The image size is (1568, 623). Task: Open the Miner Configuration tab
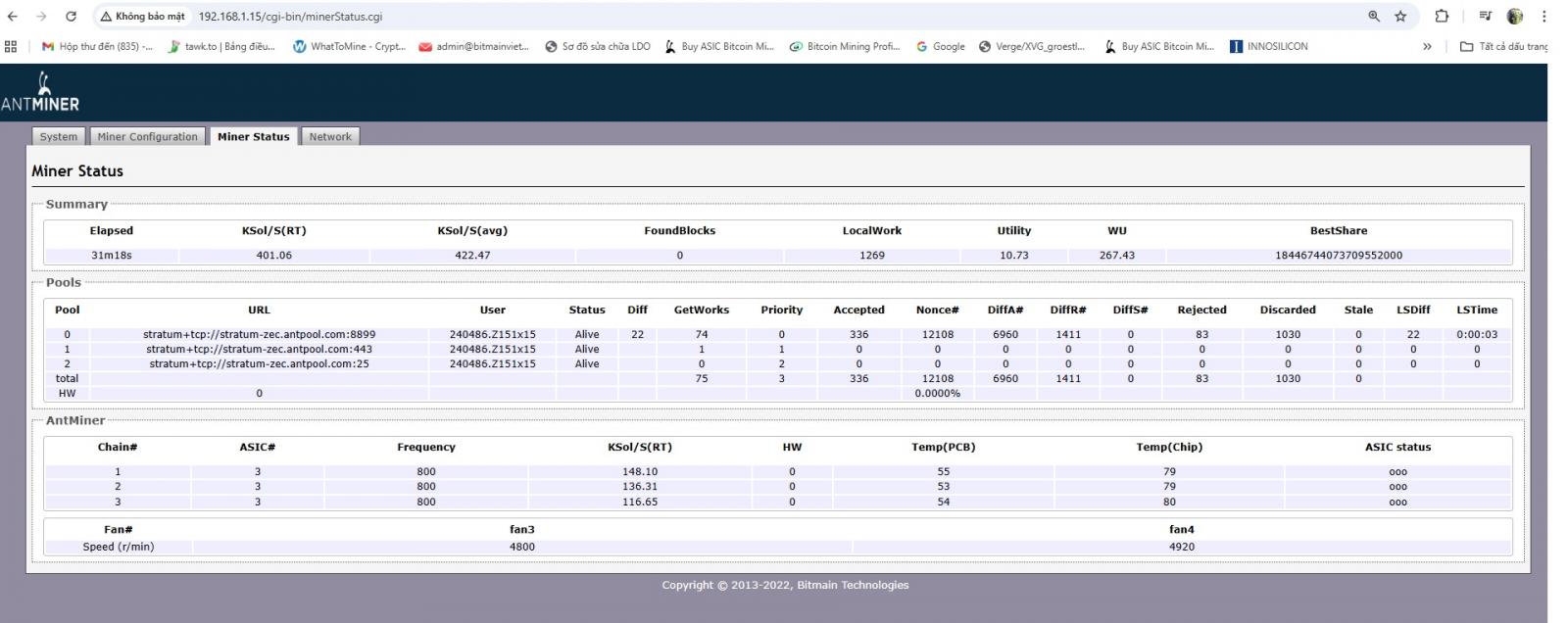tap(147, 136)
